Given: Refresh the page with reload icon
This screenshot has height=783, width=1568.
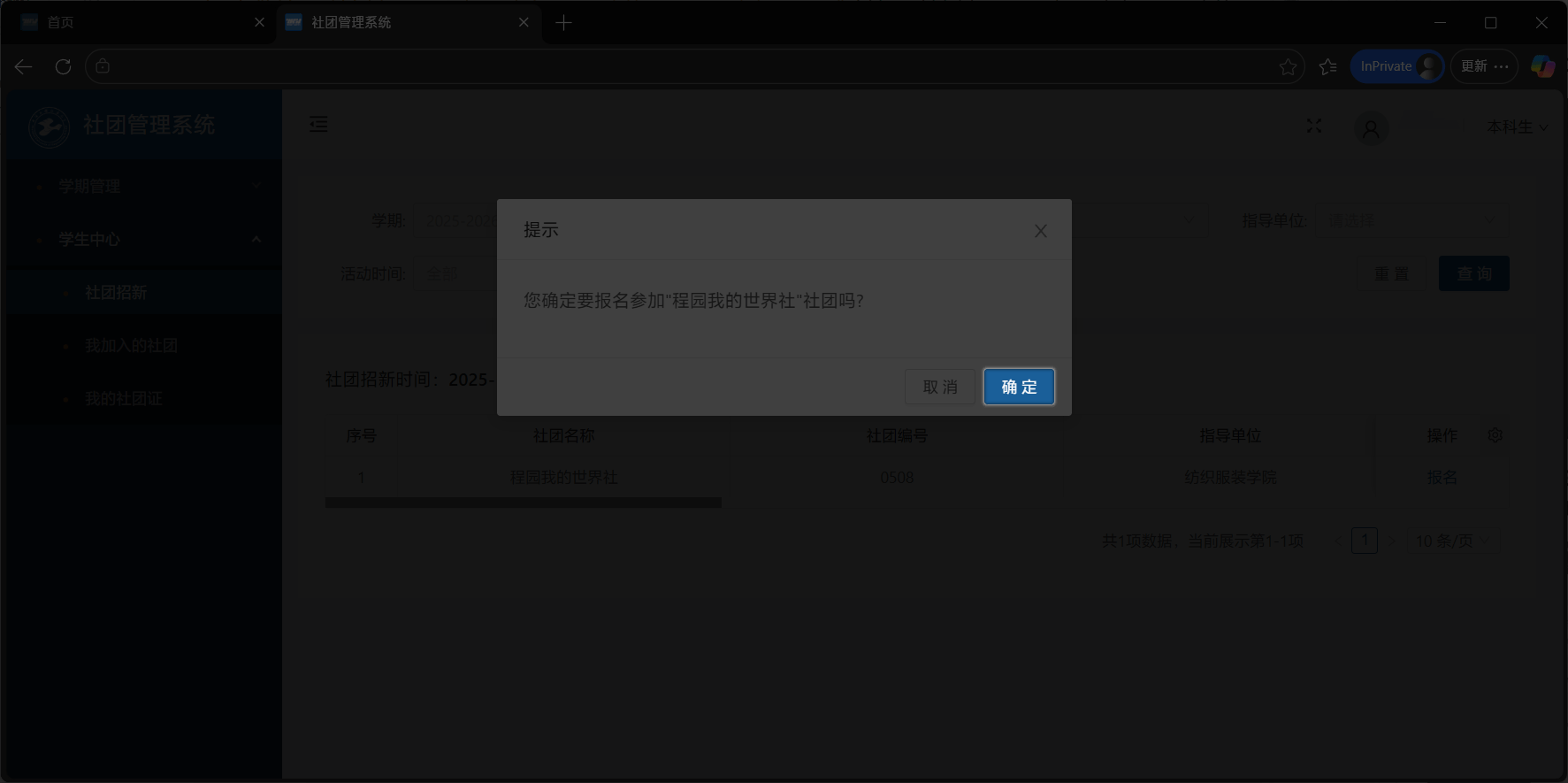Looking at the screenshot, I should point(63,66).
